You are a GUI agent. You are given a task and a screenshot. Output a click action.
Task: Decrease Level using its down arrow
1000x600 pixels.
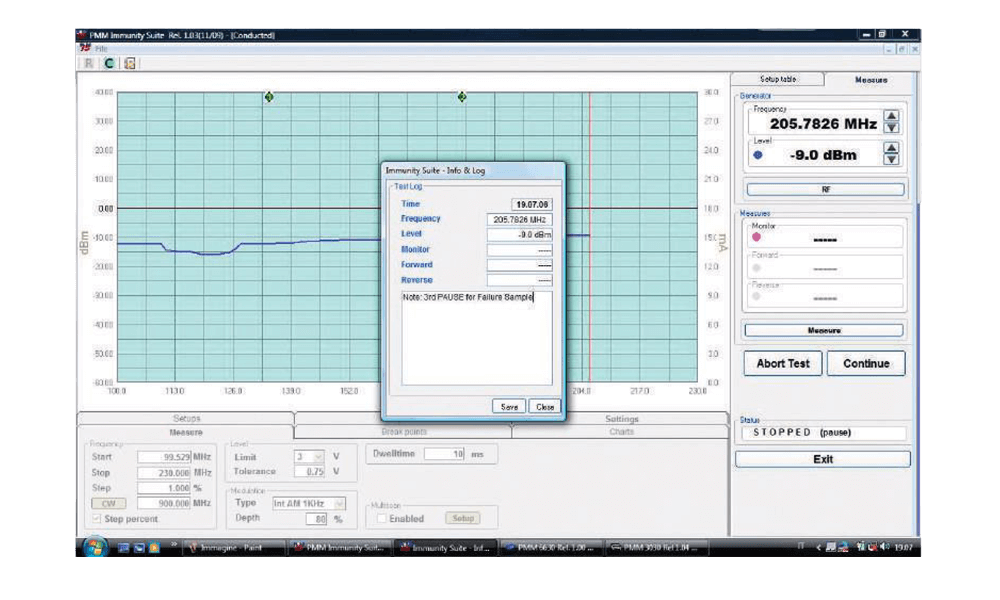(890, 160)
